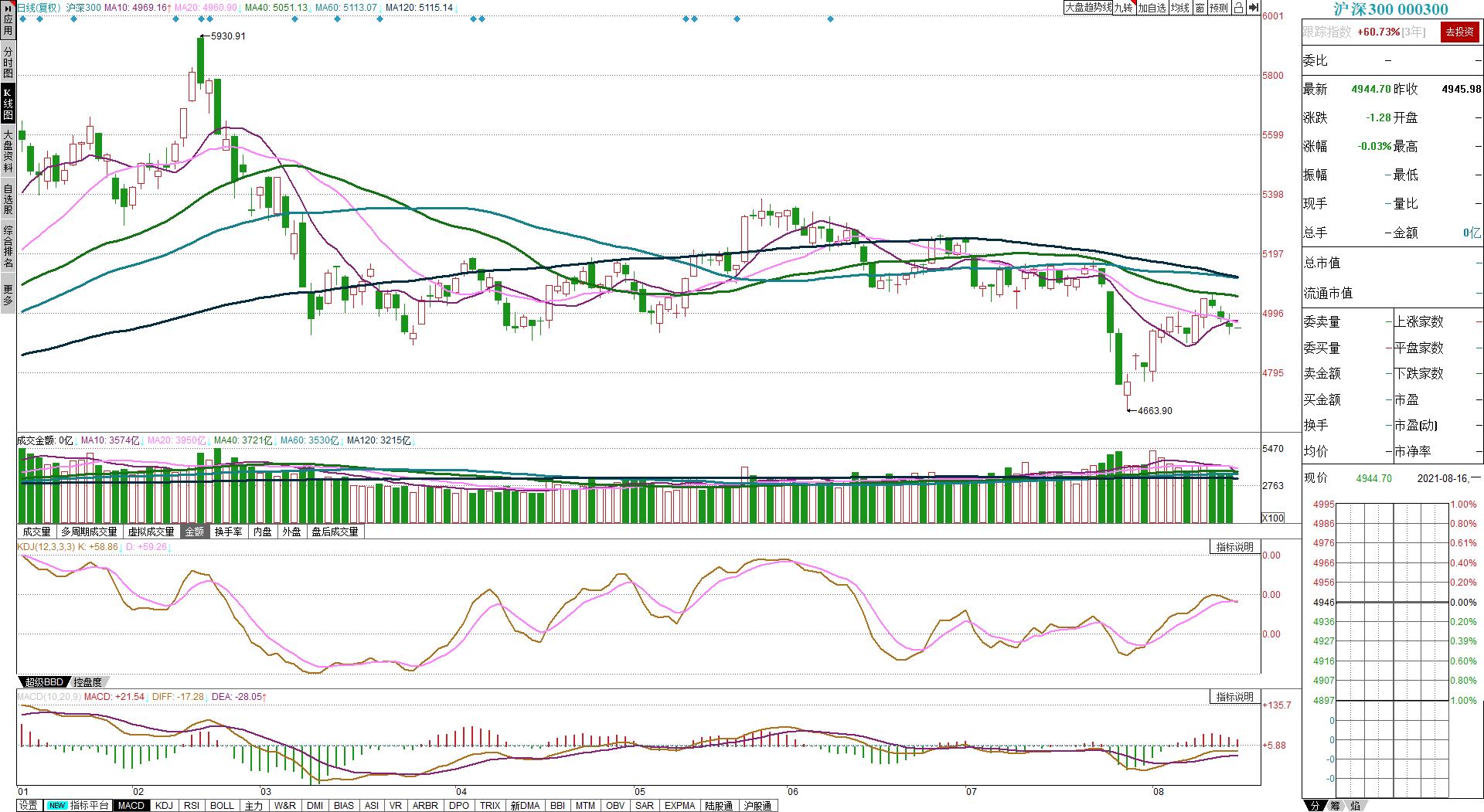Screen dimensions: 1484x812
Task: Select MACD indicator tab
Action: point(131,805)
